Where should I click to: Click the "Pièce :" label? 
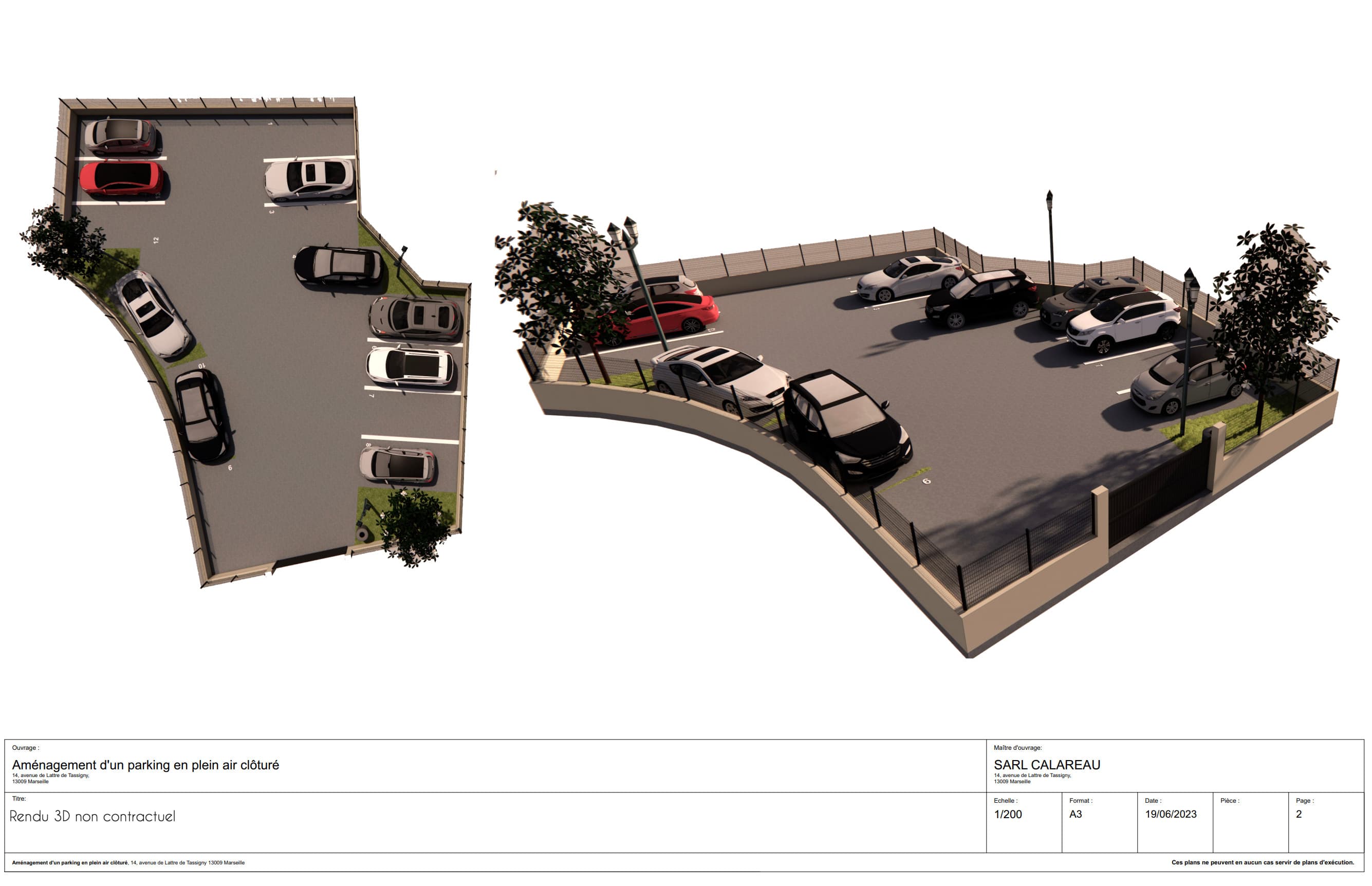[1230, 801]
